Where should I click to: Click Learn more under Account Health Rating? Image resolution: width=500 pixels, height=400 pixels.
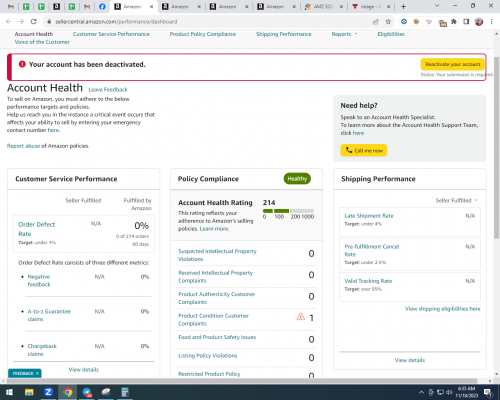point(214,229)
